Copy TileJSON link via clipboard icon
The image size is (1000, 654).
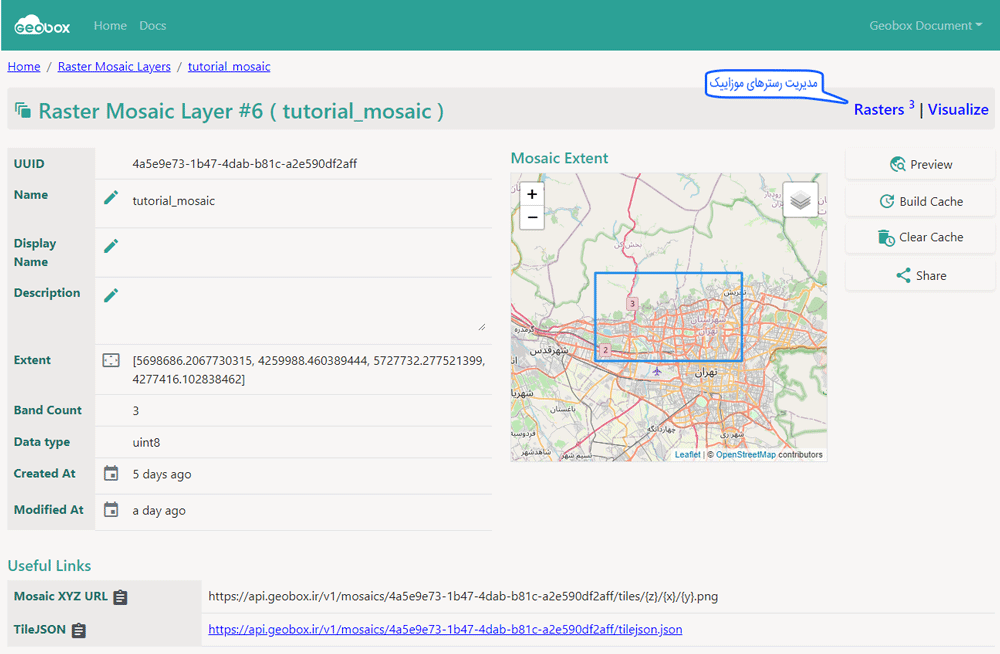(79, 631)
